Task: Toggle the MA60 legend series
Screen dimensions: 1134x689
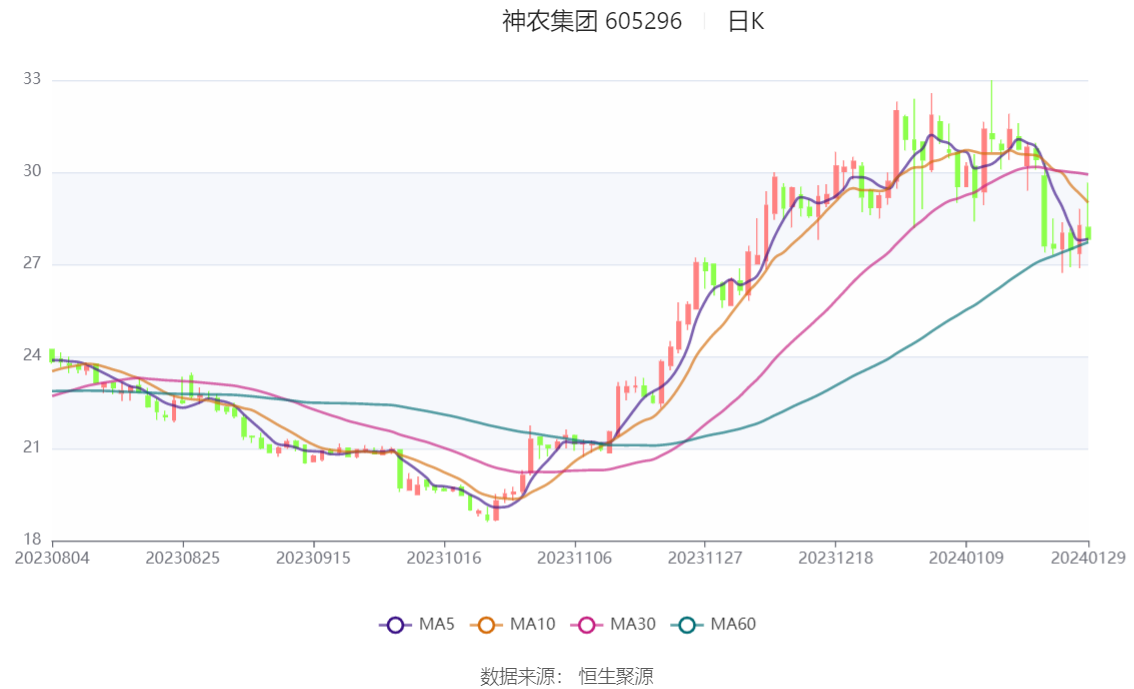Action: coord(713,624)
